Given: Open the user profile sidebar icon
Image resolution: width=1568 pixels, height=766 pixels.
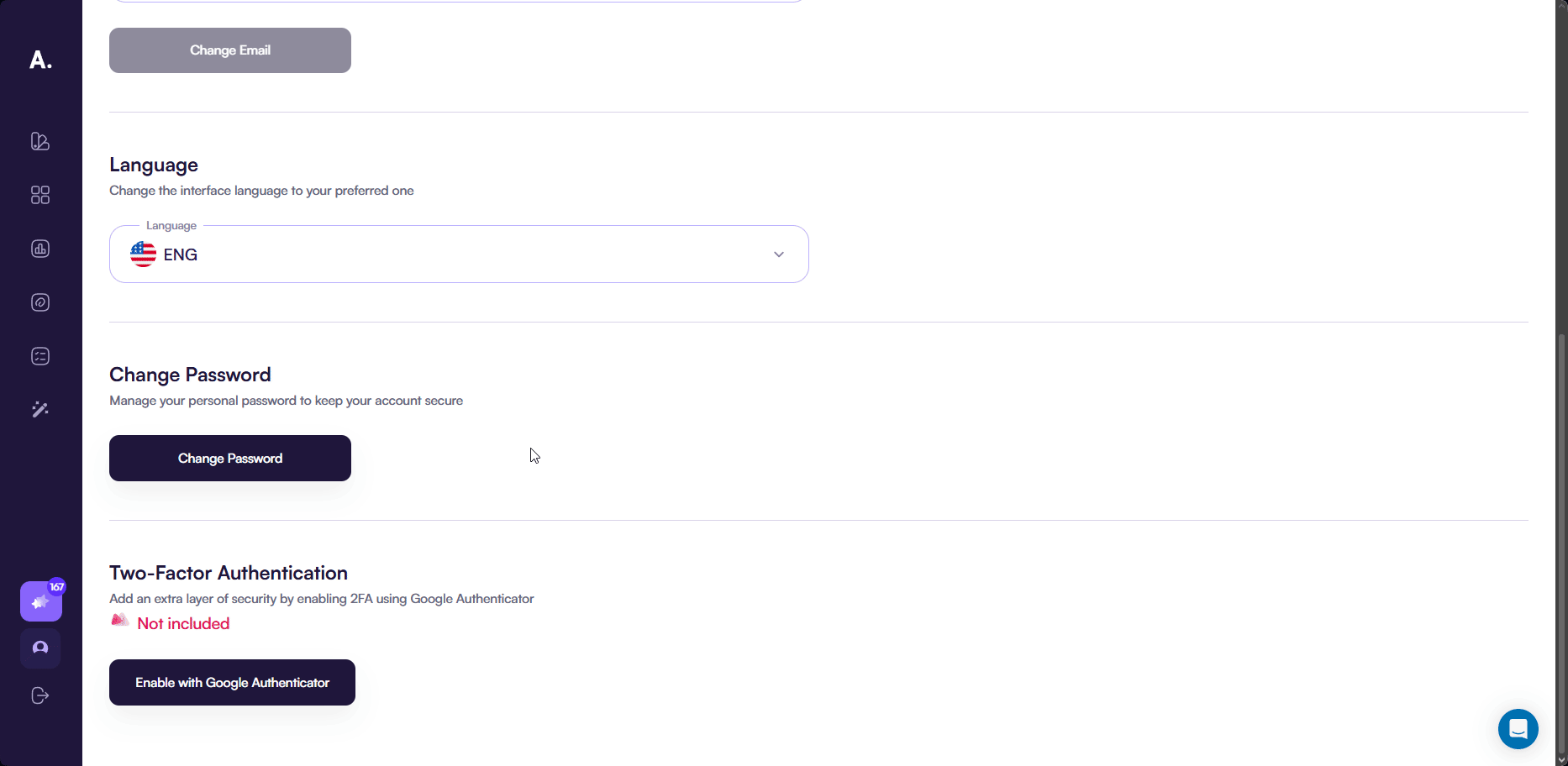Looking at the screenshot, I should pos(40,648).
